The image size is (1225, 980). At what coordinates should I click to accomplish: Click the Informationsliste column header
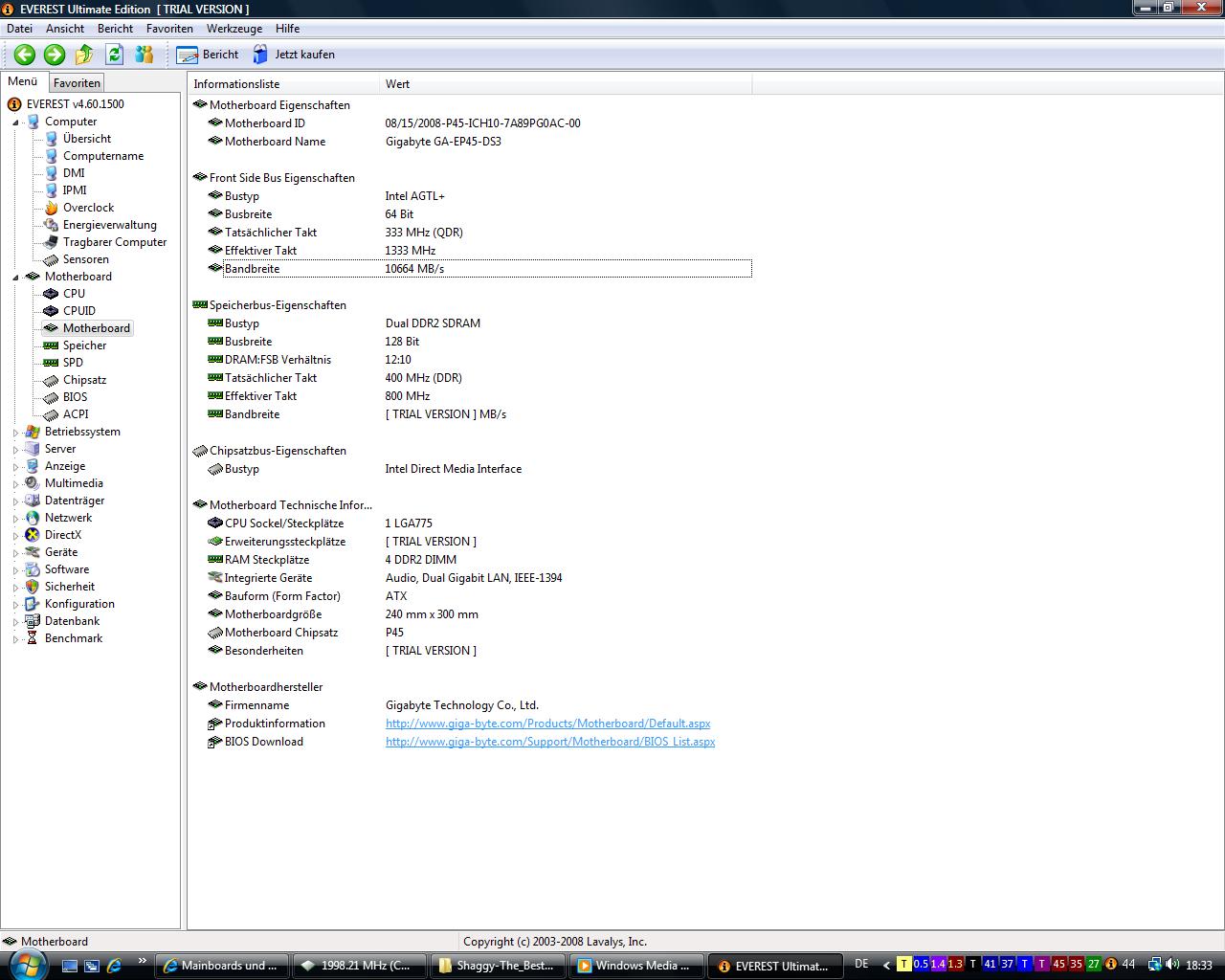click(x=283, y=84)
